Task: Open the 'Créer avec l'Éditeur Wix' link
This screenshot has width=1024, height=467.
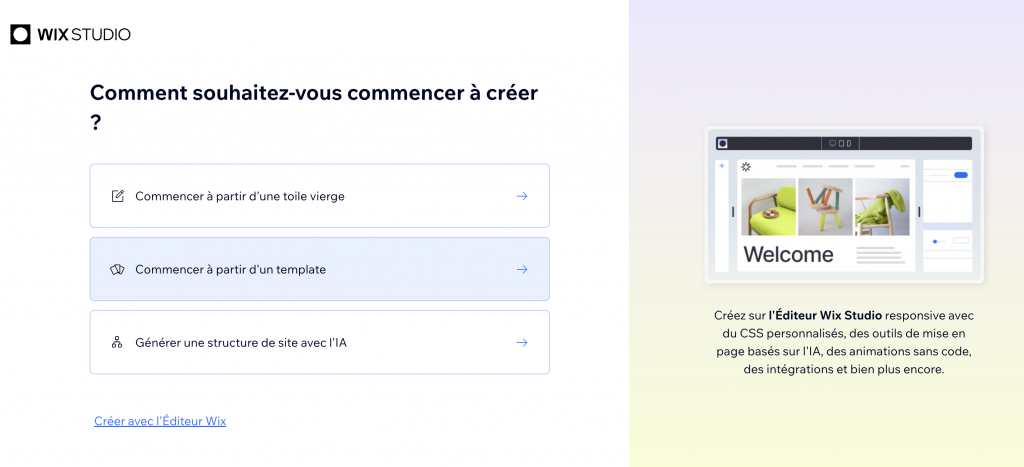Action: (160, 421)
